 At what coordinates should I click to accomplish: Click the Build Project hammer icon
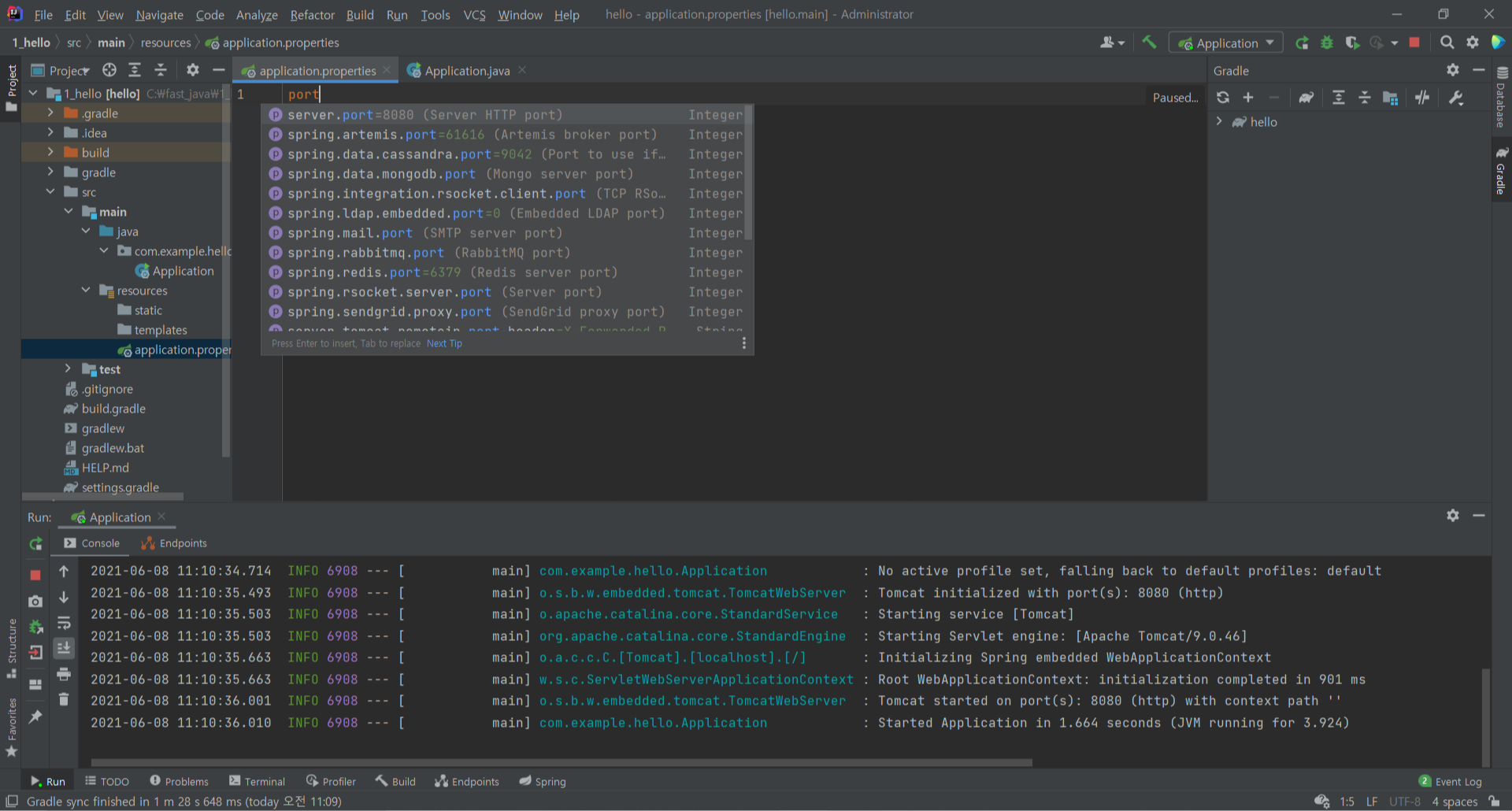(x=1149, y=43)
